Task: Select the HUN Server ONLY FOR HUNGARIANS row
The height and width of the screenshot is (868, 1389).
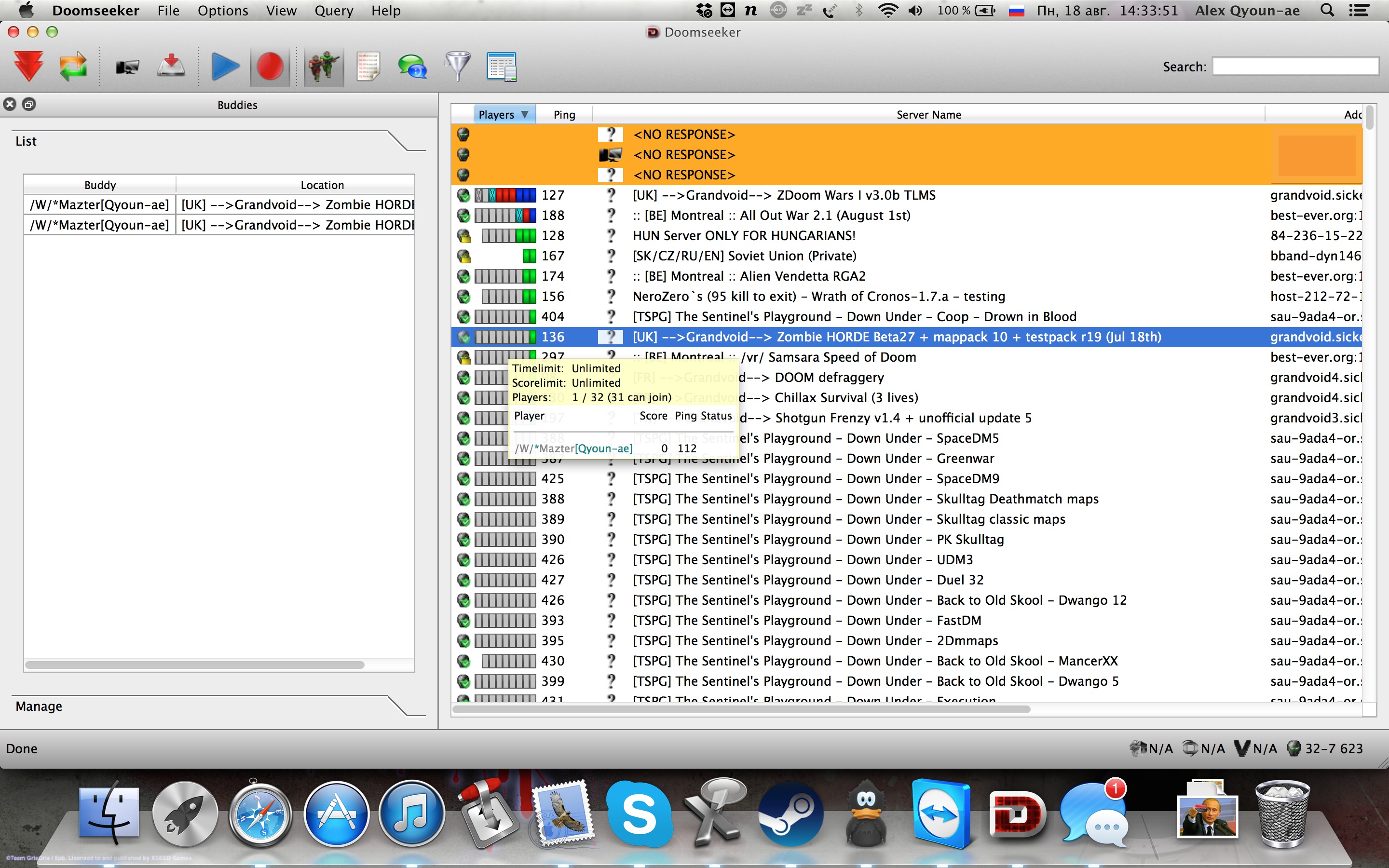Action: tap(743, 236)
